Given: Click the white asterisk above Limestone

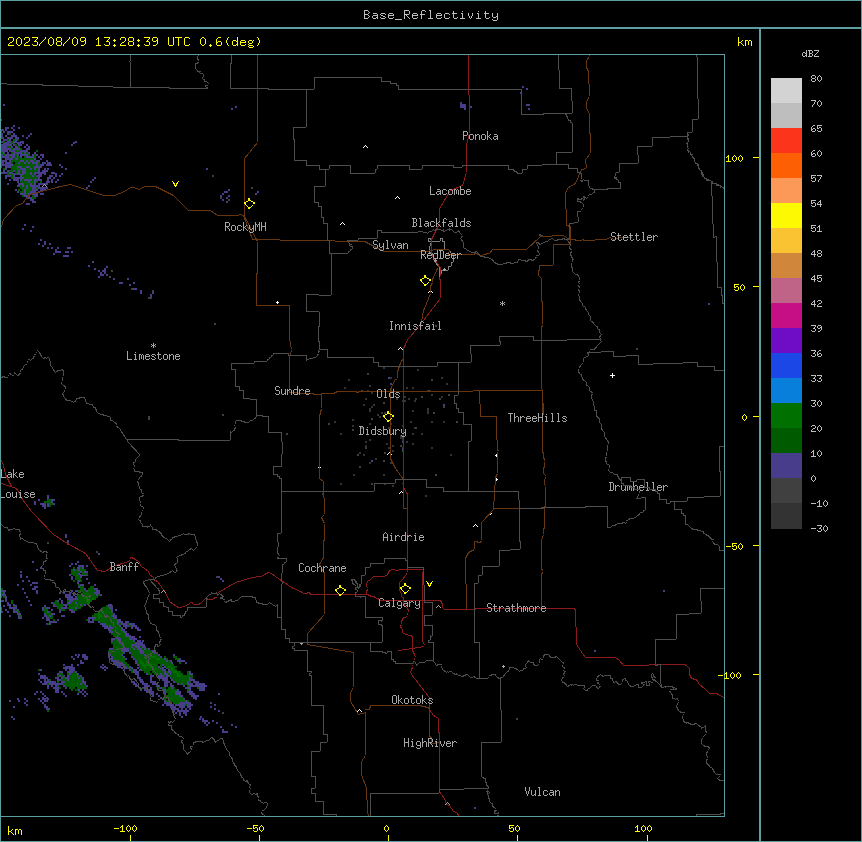Looking at the screenshot, I should 153,346.
